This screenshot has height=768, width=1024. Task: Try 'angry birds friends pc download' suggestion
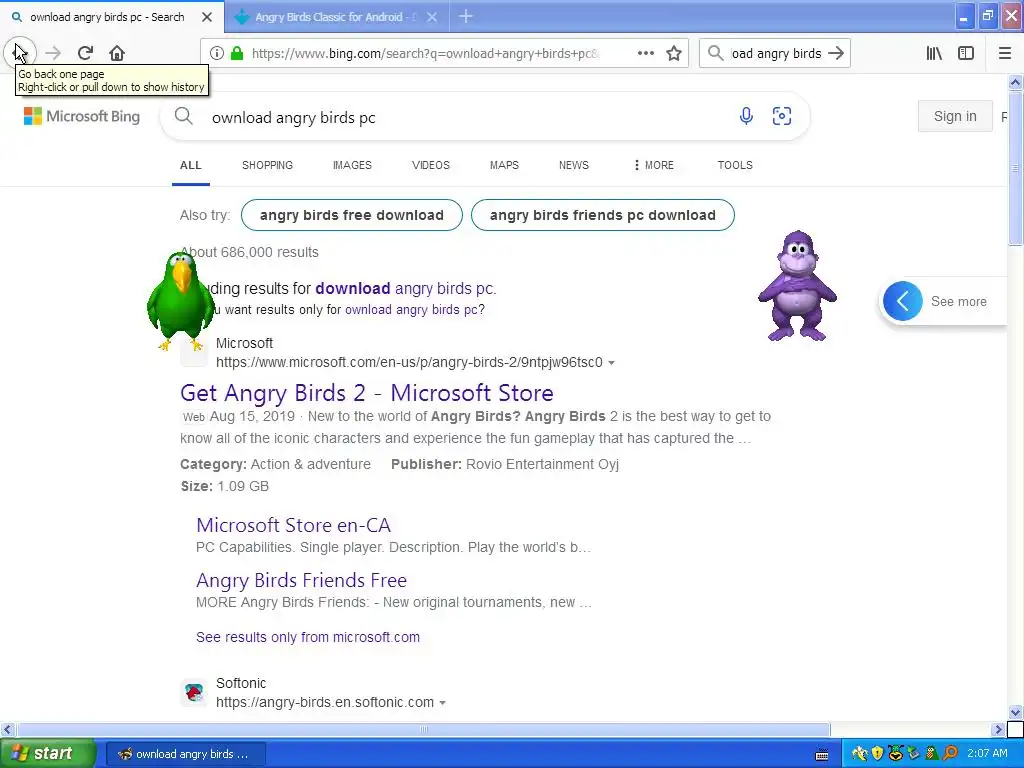tap(602, 215)
